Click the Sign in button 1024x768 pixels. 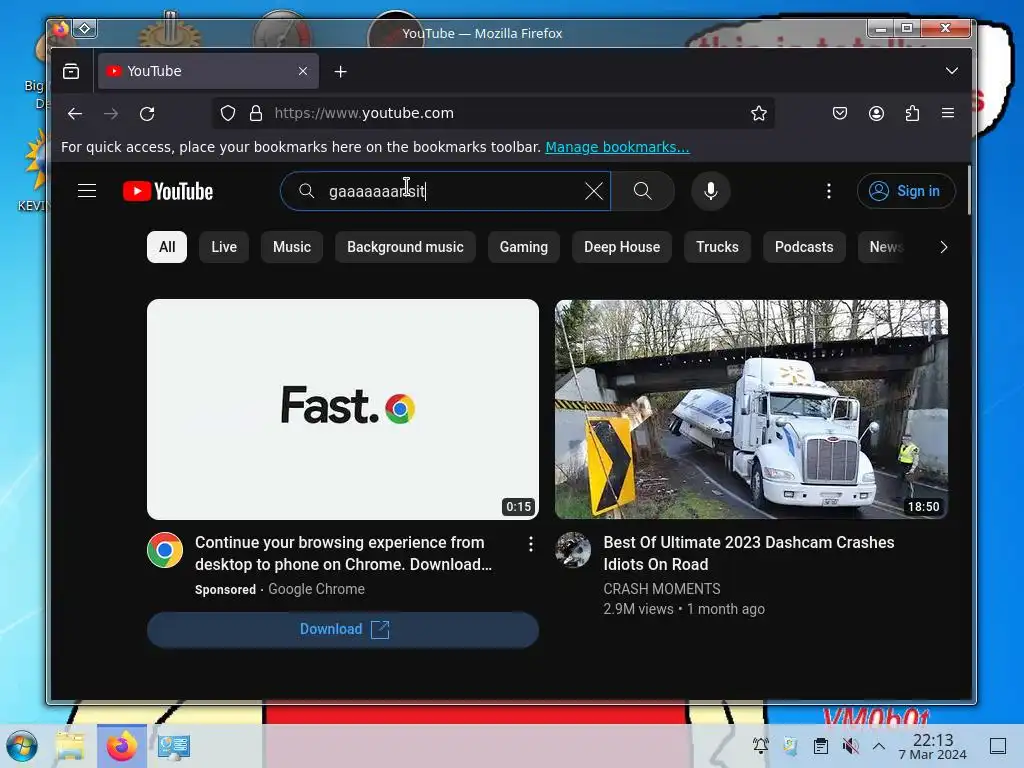[x=906, y=191]
